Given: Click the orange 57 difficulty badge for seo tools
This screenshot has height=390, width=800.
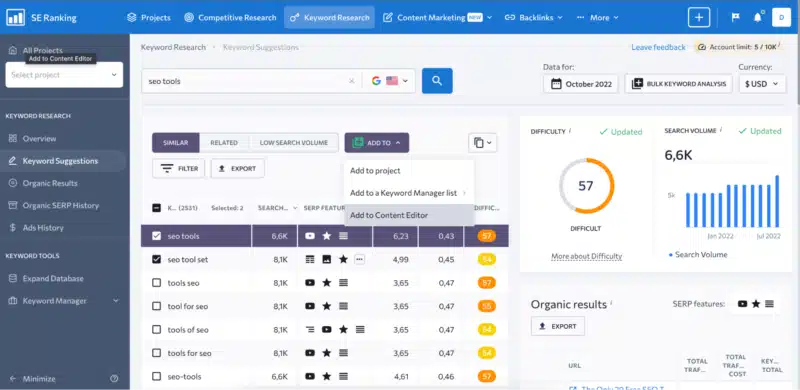Looking at the screenshot, I should coord(487,236).
